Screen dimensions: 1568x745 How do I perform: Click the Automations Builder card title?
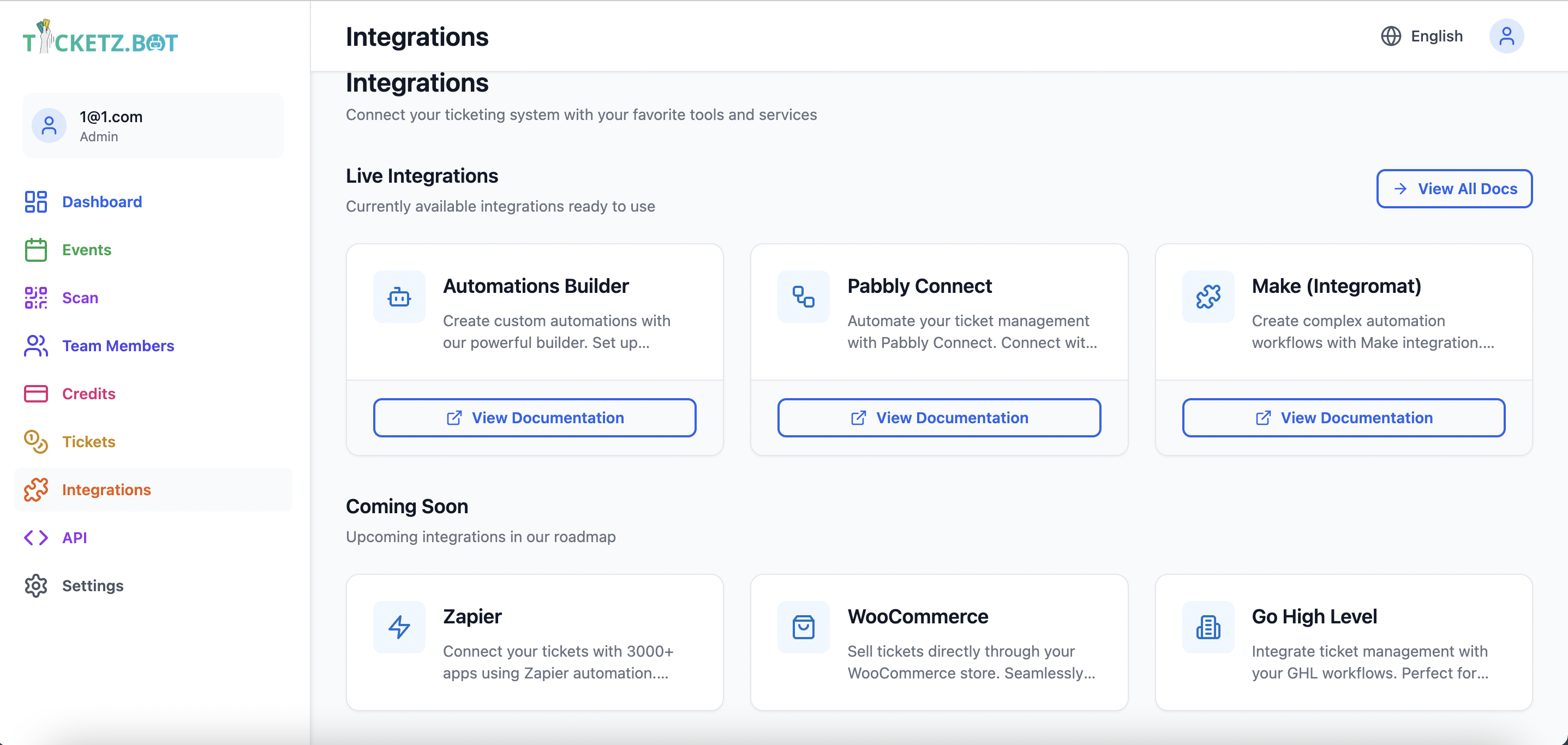coord(536,286)
